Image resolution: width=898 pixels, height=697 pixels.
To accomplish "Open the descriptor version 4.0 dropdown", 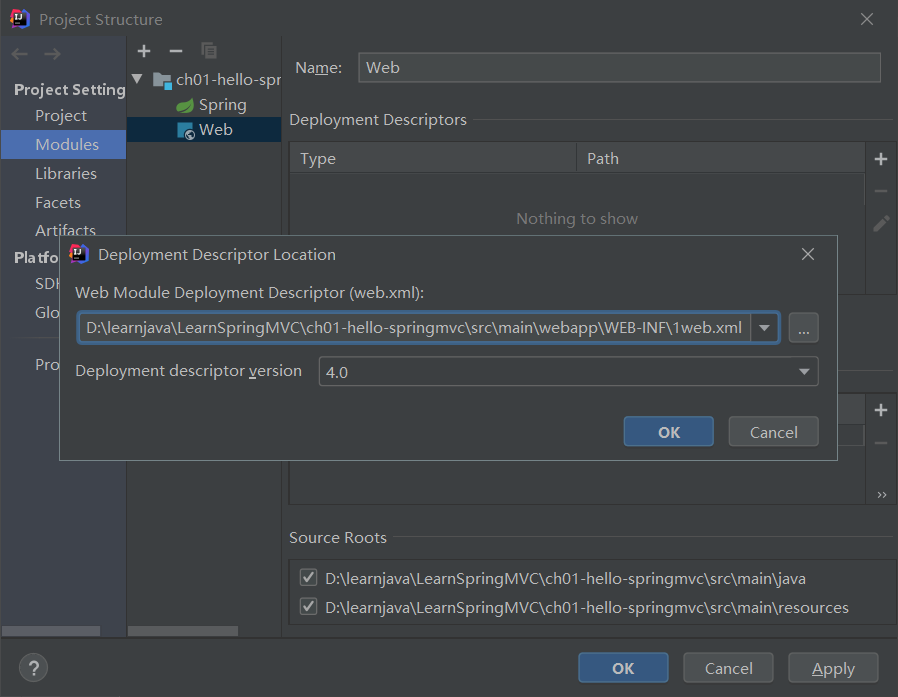I will tap(804, 372).
